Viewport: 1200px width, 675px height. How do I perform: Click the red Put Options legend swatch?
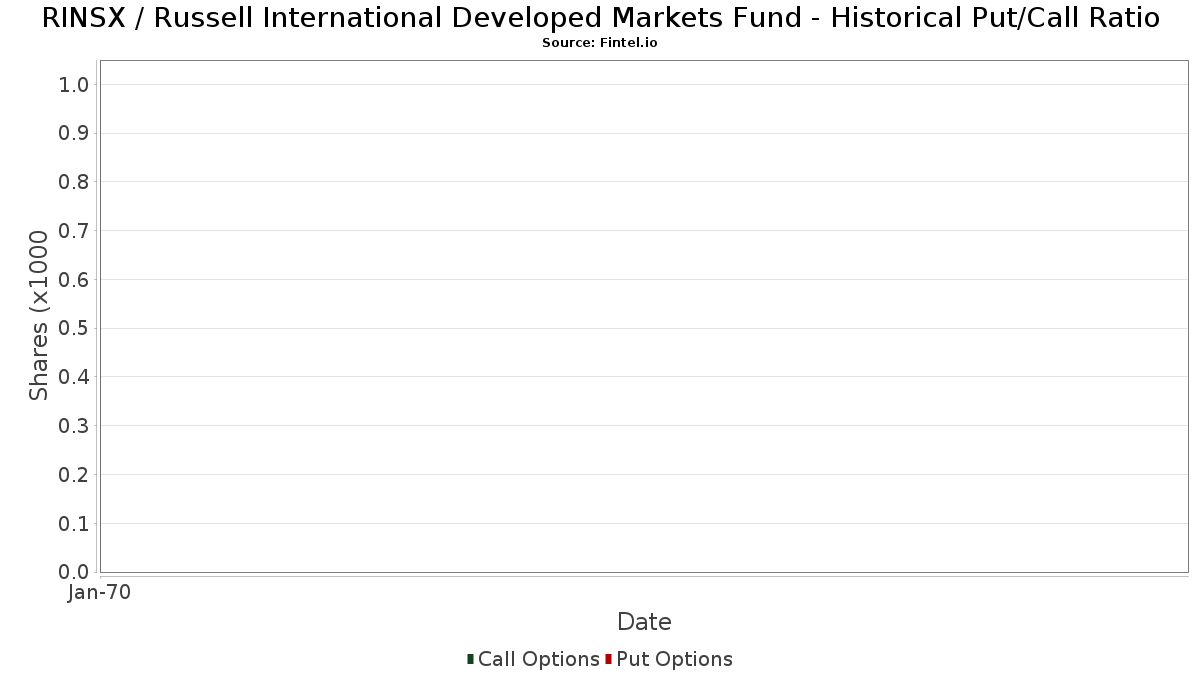[x=608, y=659]
